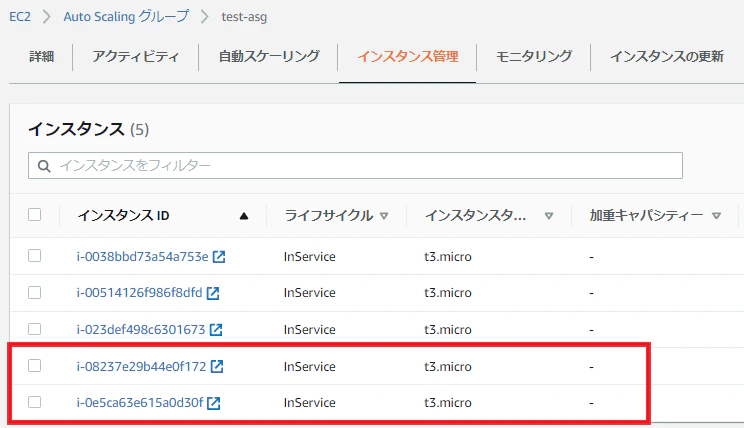
Task: Click t3.micro type of i-00514126f986f8dfd row
Action: (x=448, y=293)
